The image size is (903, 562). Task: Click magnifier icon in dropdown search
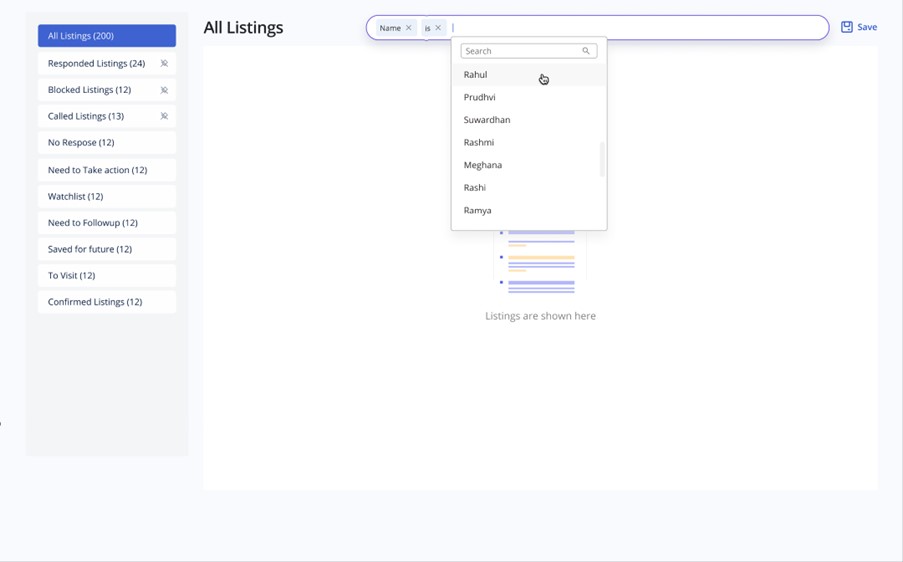coord(586,51)
